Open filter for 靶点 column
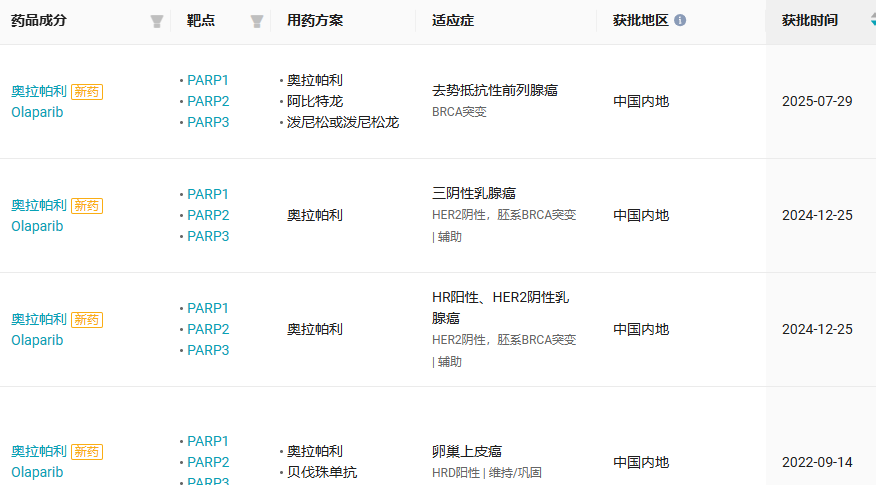Screen dimensions: 876x485 click(257, 21)
